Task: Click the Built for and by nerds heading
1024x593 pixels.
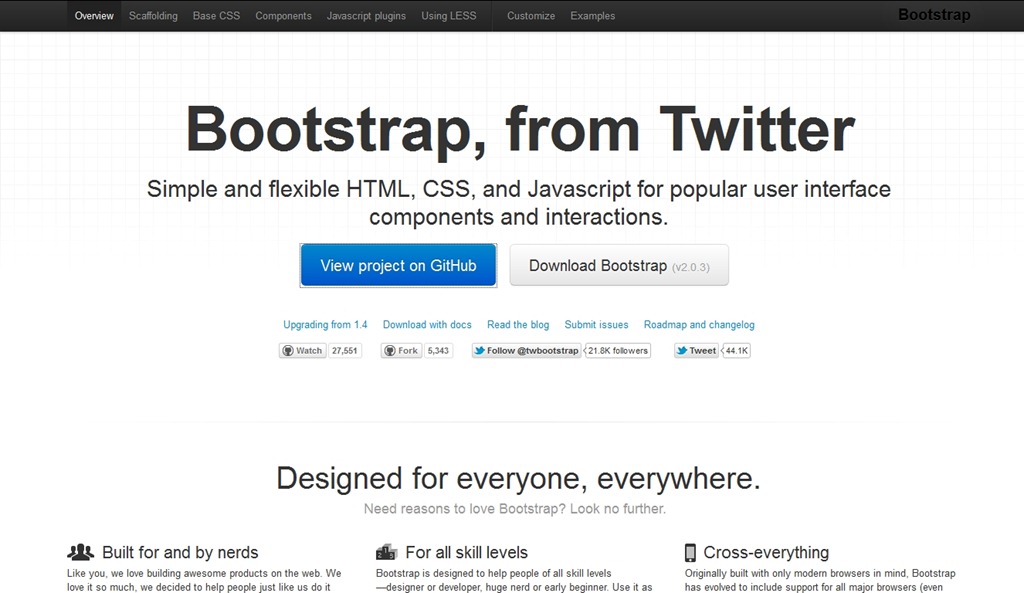Action: [x=180, y=553]
